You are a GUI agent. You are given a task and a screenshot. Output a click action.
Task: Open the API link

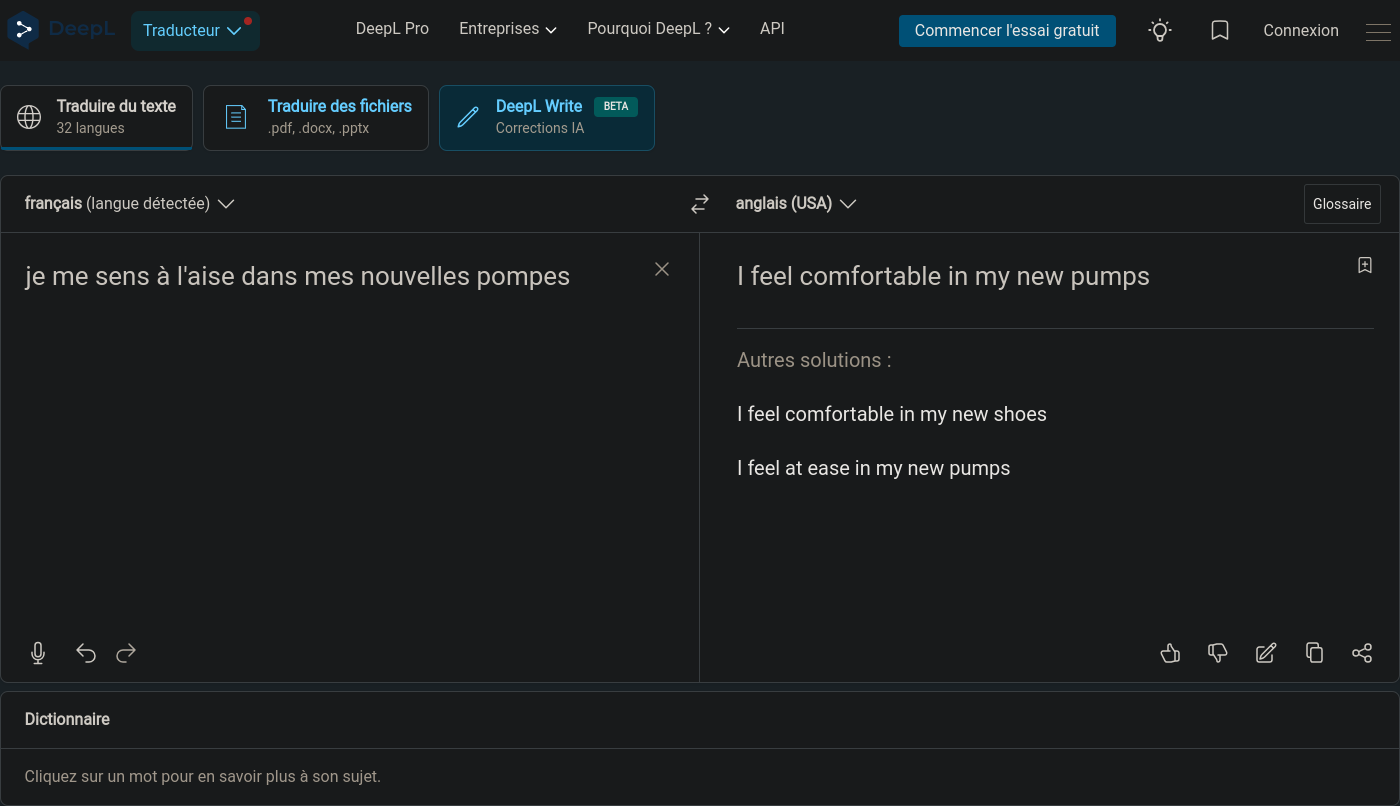[x=772, y=29]
